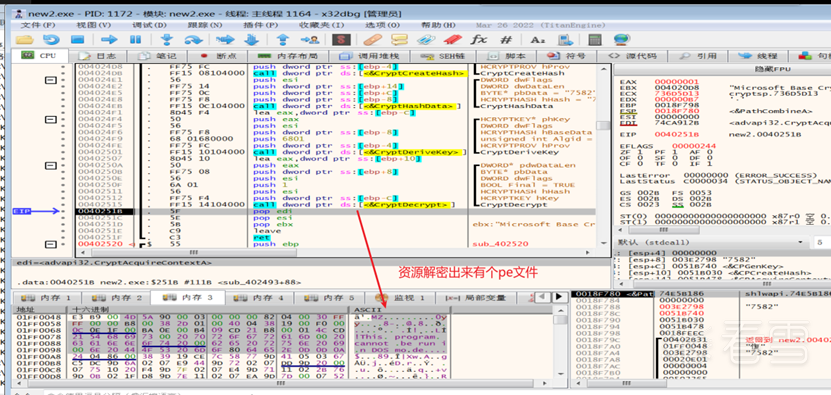This screenshot has height=395, width=831.
Task: Select the 内存 2 dump tab
Action: pos(118,298)
